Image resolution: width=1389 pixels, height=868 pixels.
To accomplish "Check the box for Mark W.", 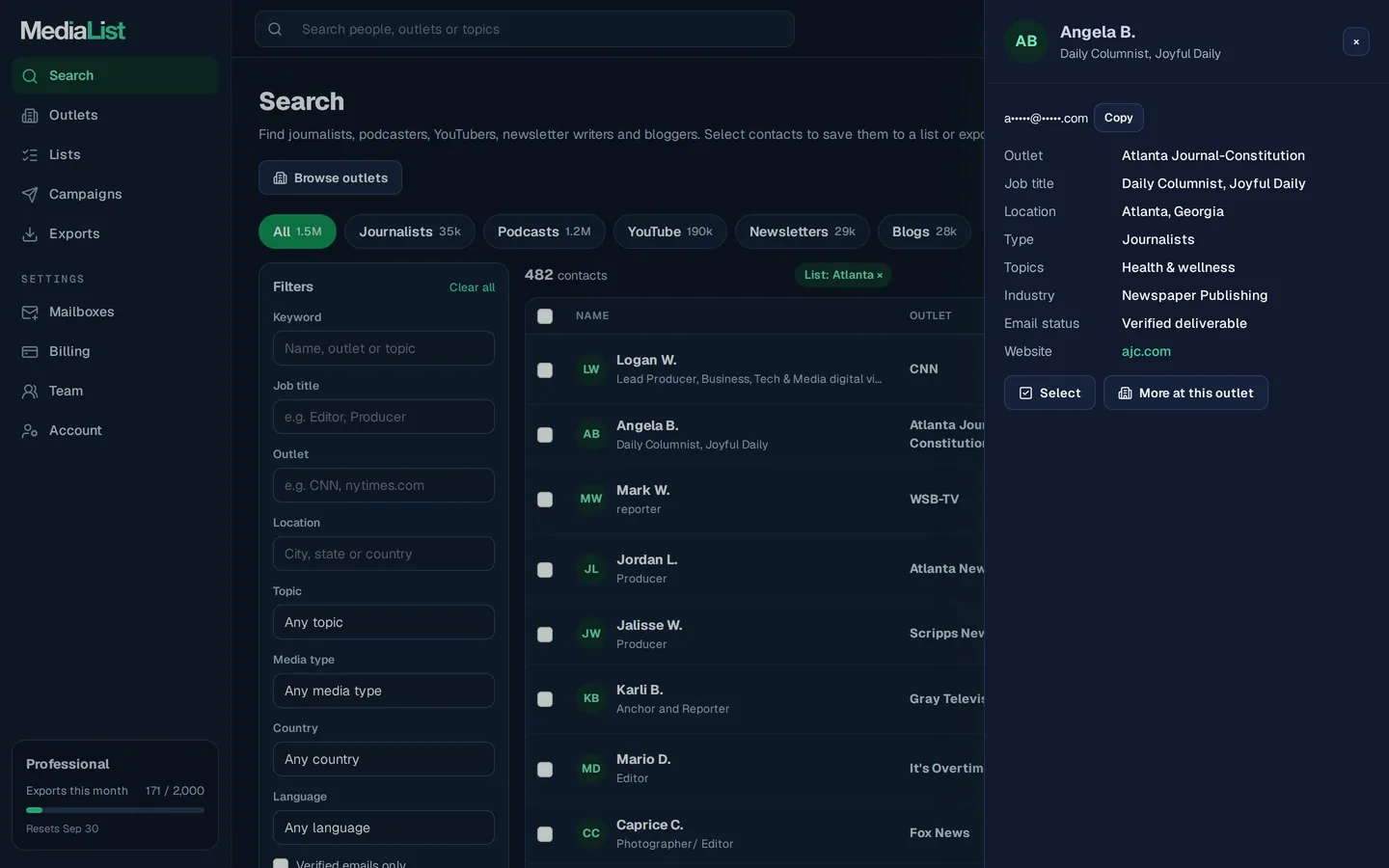I will click(545, 500).
